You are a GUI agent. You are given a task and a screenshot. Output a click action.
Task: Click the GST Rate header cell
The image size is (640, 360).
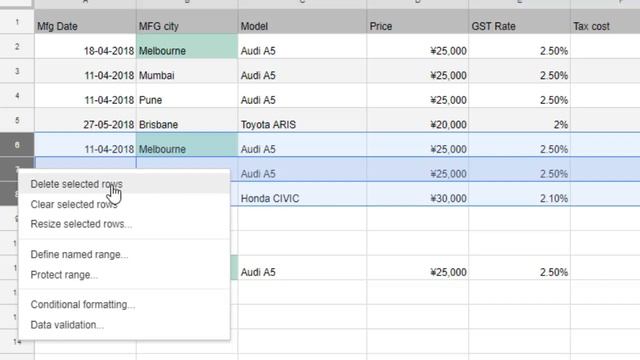pyautogui.click(x=519, y=22)
